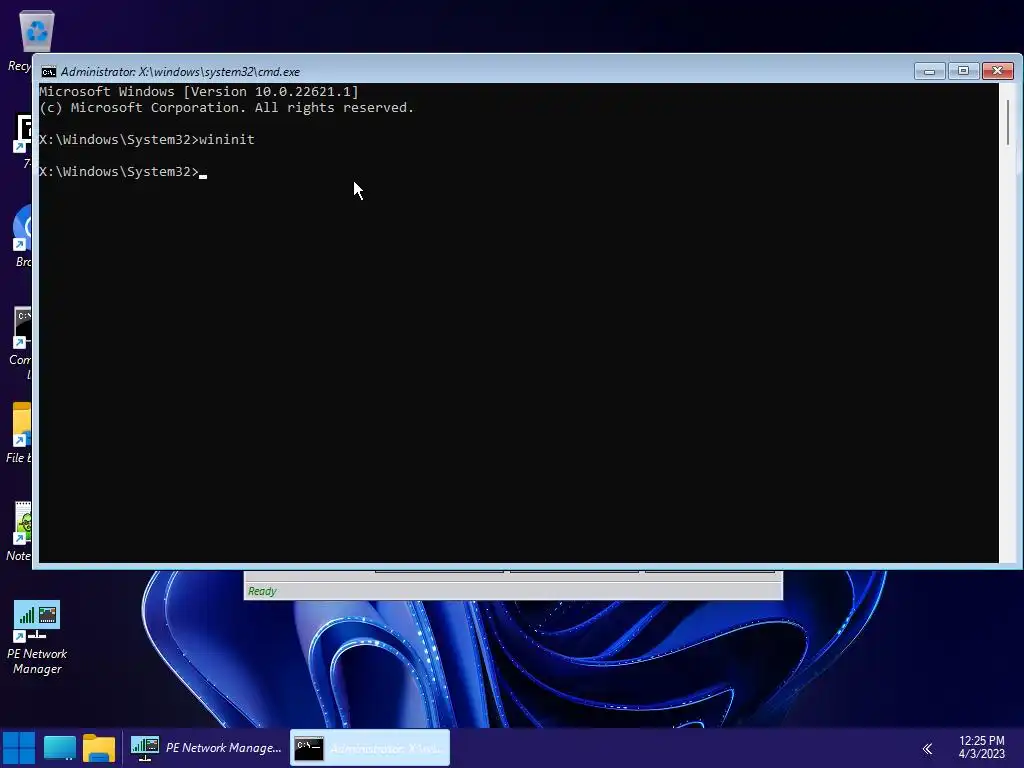This screenshot has height=768, width=1024.
Task: Select the Browser desktop shortcut
Action: (x=22, y=236)
